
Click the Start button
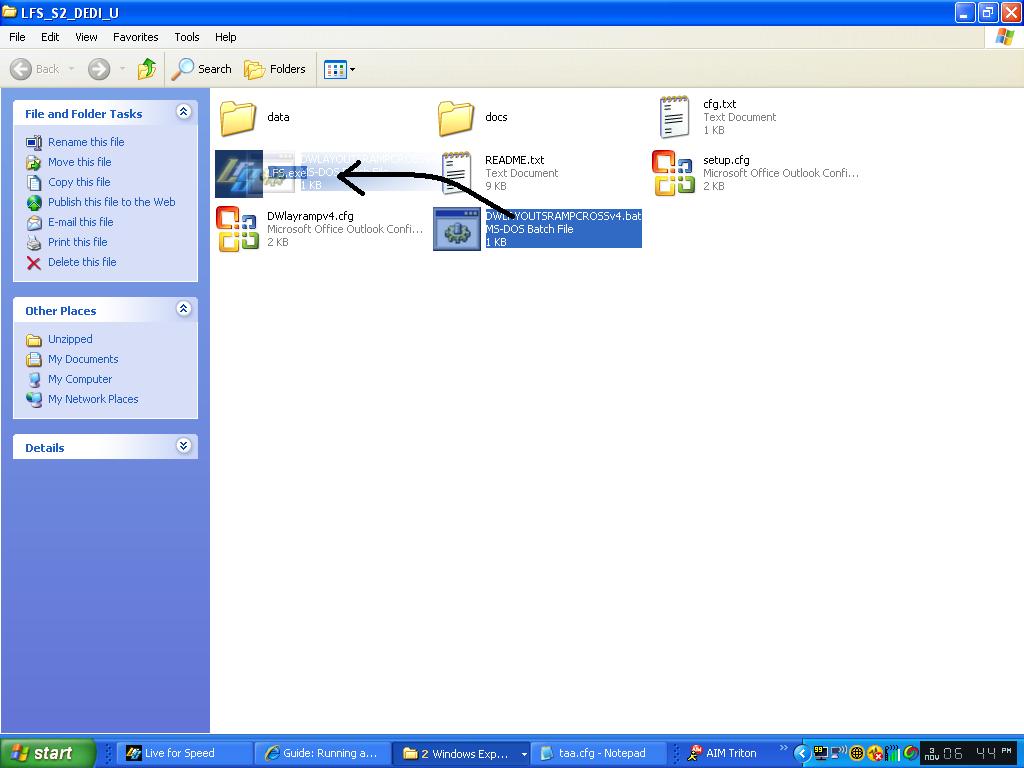point(47,753)
